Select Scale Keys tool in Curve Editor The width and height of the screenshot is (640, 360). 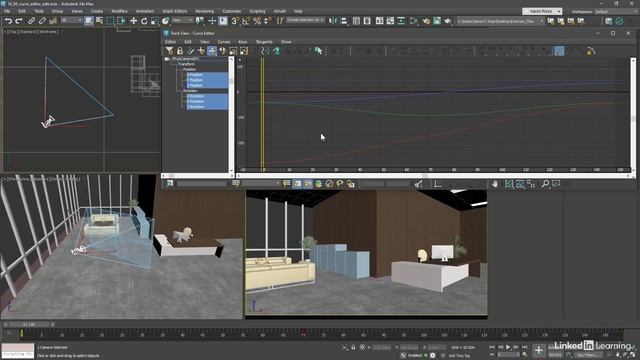[x=233, y=51]
